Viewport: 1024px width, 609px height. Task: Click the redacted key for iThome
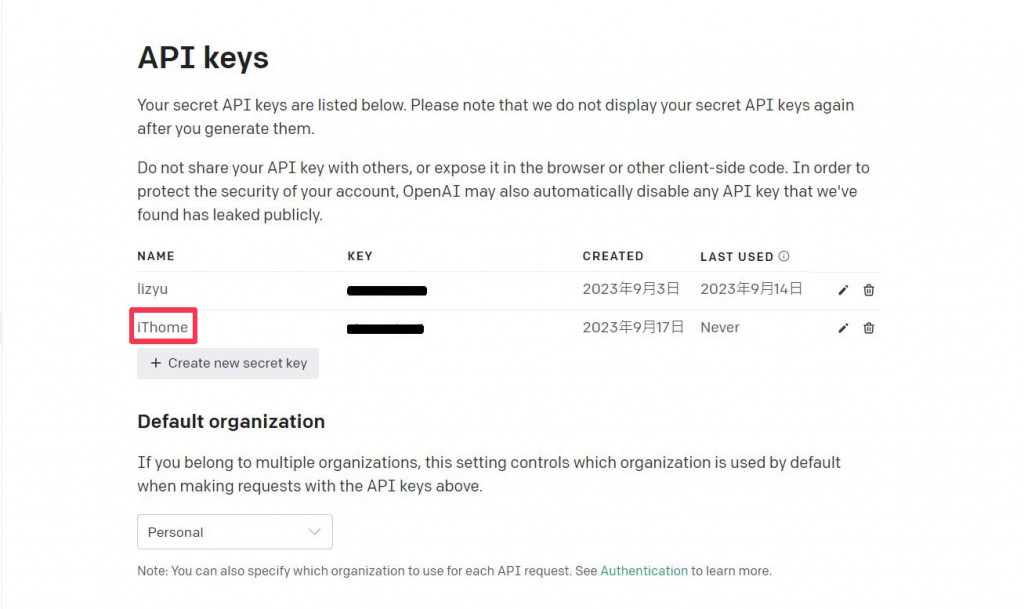(385, 328)
